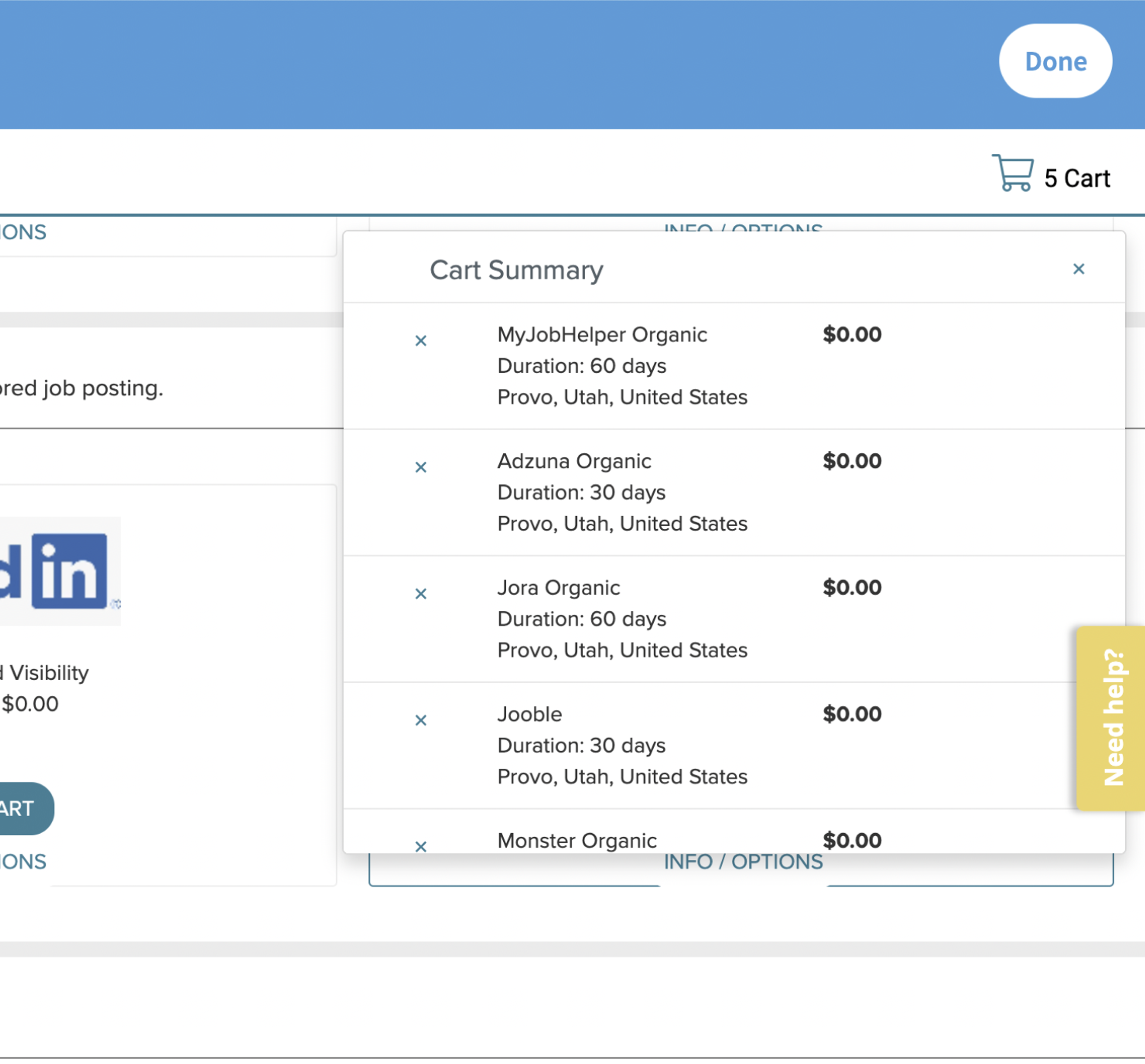The width and height of the screenshot is (1145, 1064).
Task: Click the Add to Cart button under LinkedIn
Action: pos(27,808)
